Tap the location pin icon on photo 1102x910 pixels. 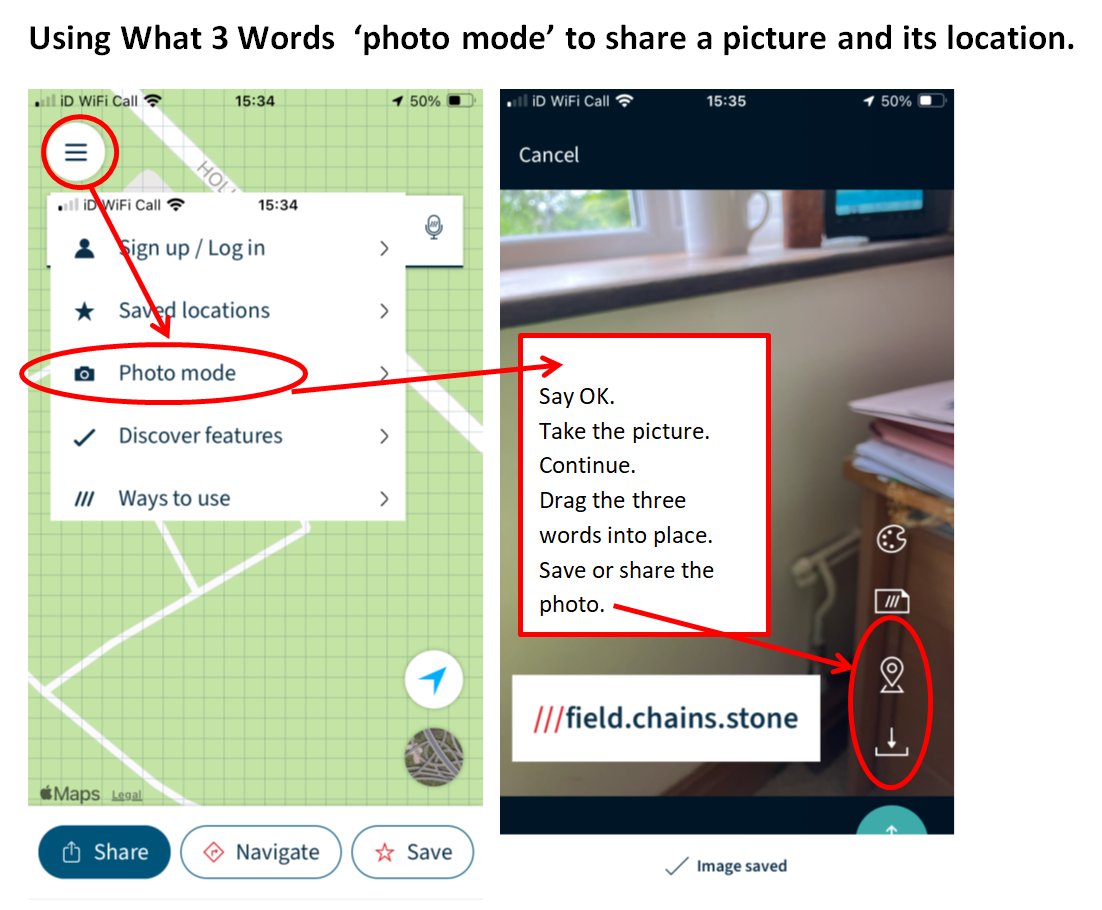click(x=892, y=675)
